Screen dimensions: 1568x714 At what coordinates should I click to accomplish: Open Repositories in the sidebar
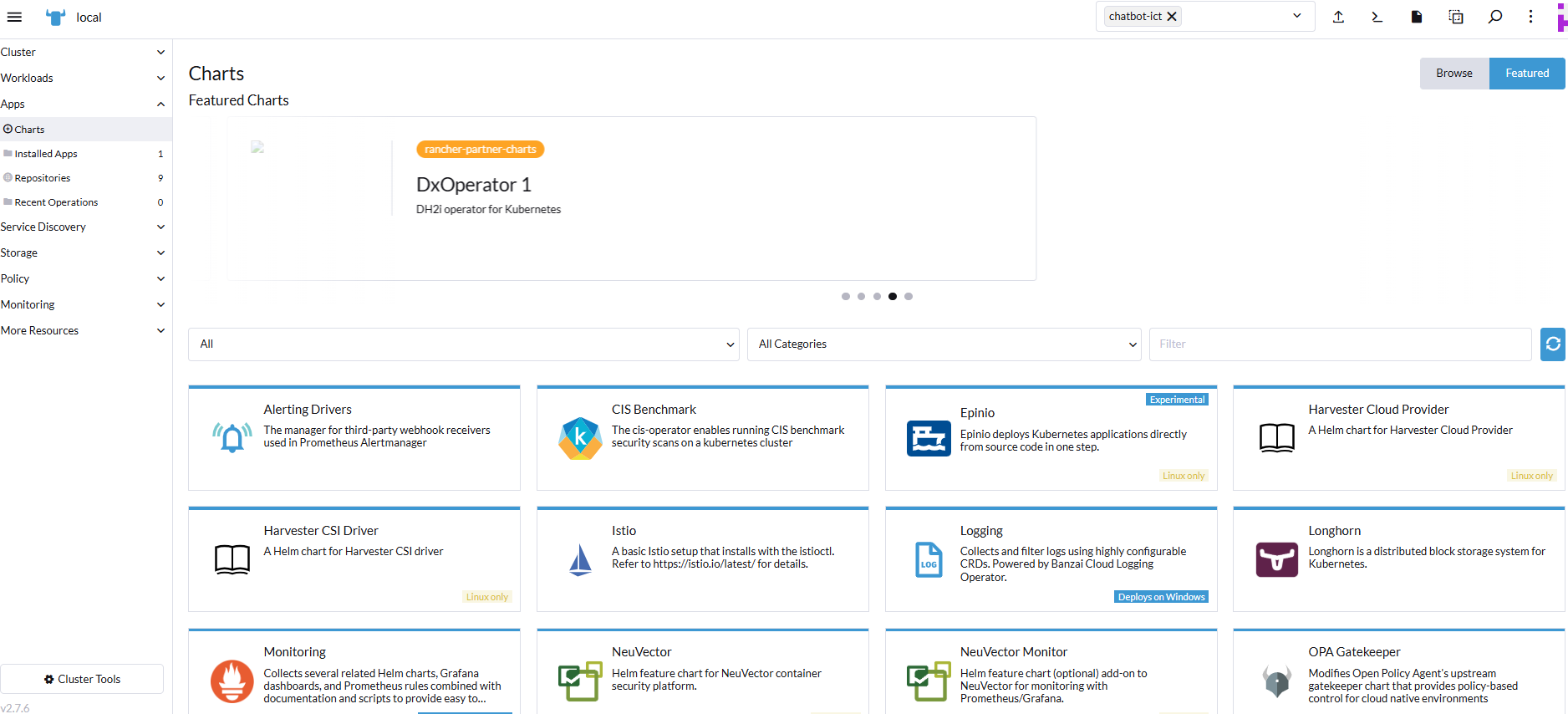[86, 178]
